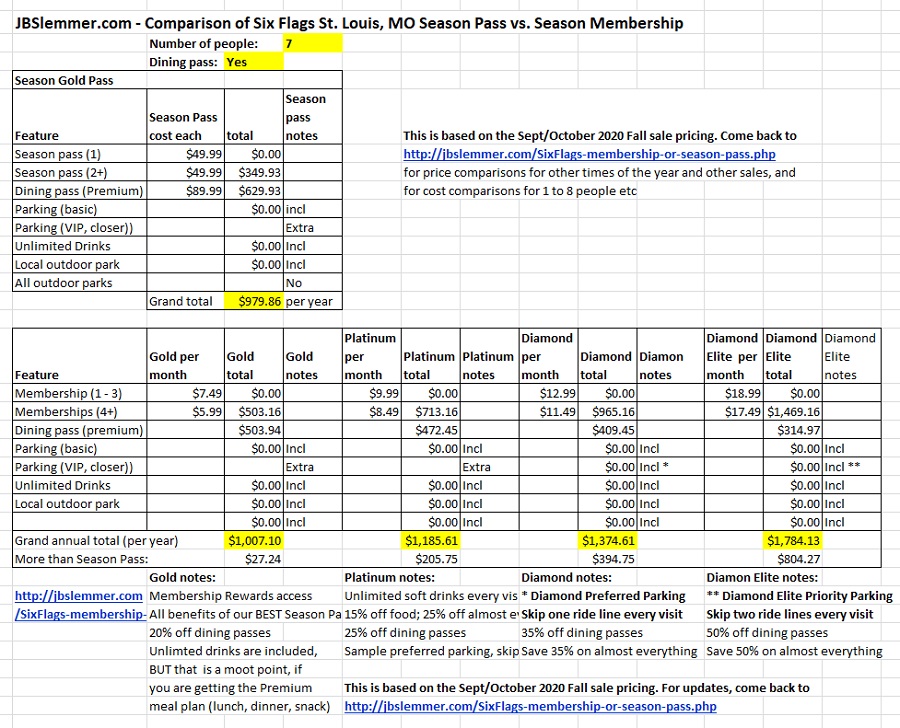Select the Season pass (1) label cell

(79, 154)
